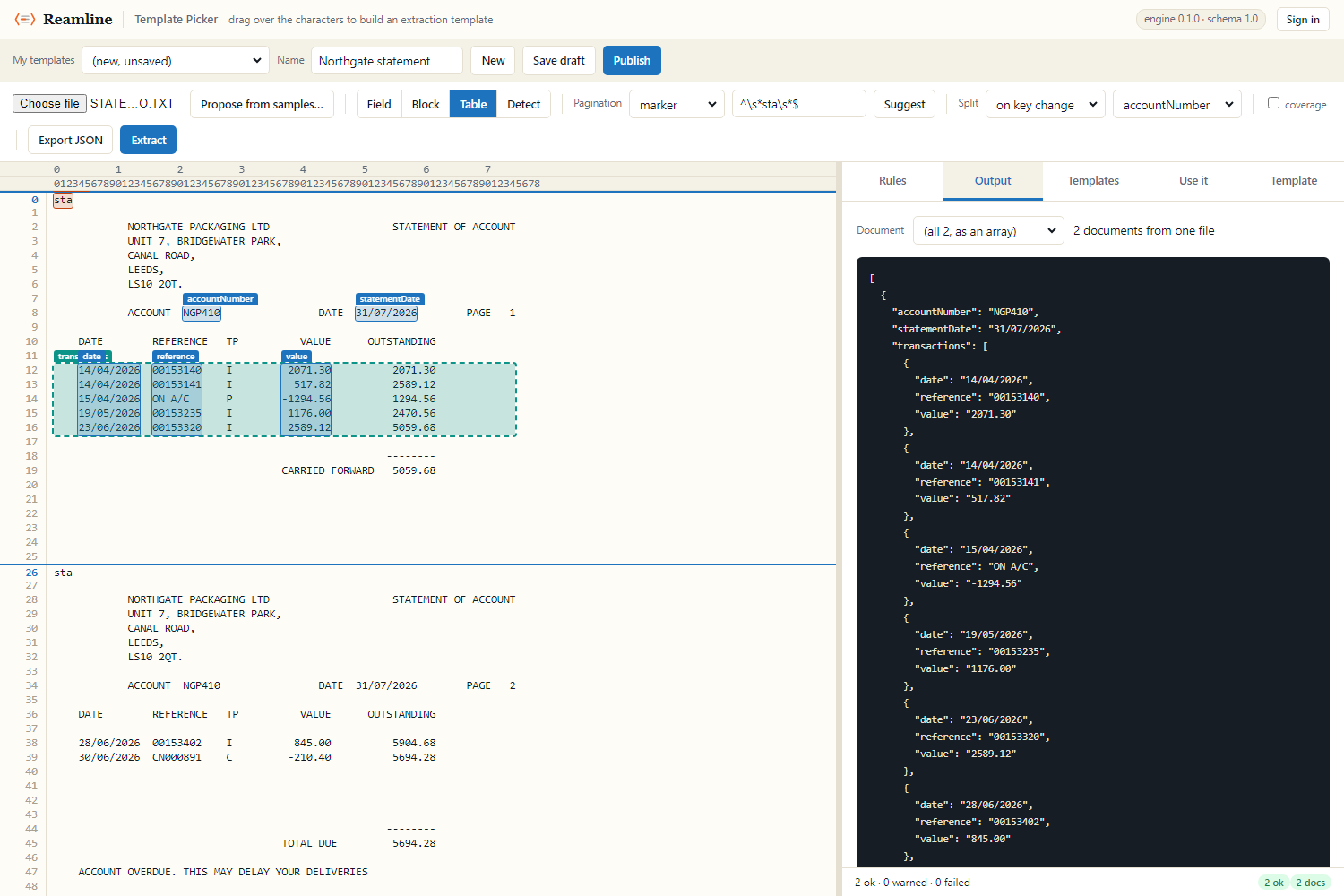Viewport: 1344px width, 896px height.
Task: Open the Pagination marker dropdown
Action: pos(677,104)
